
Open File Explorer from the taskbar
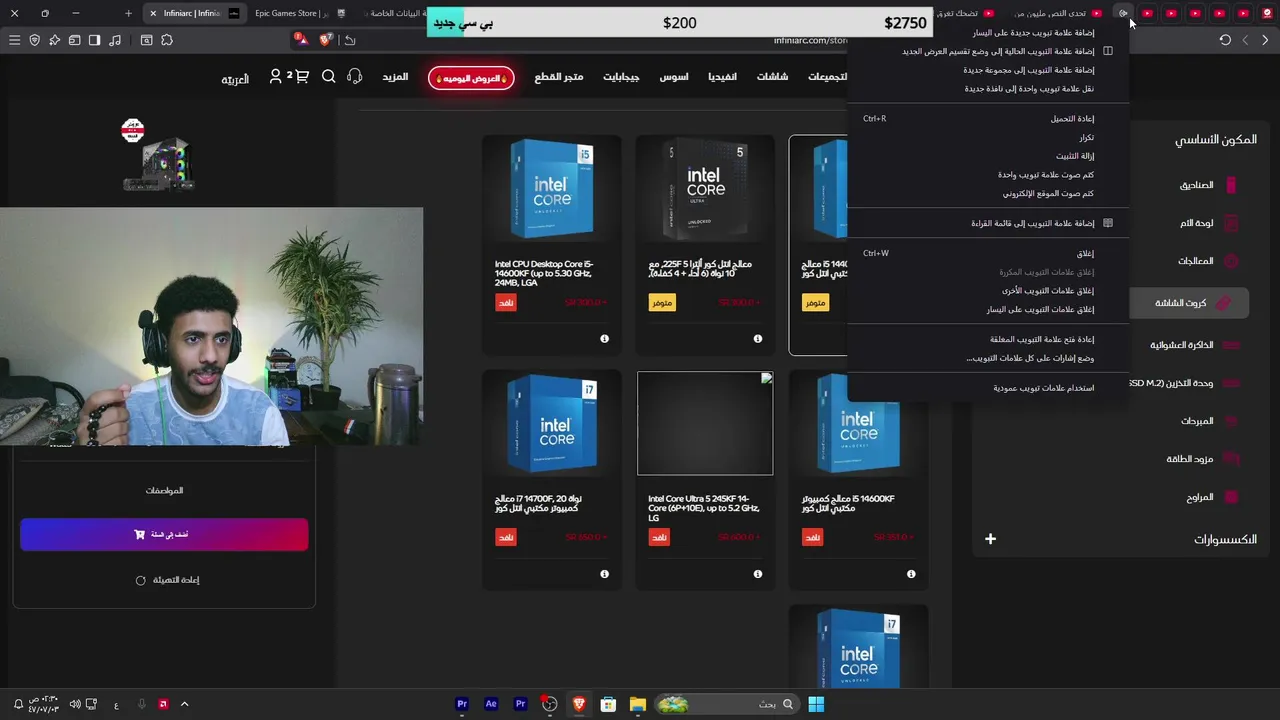pyautogui.click(x=637, y=704)
